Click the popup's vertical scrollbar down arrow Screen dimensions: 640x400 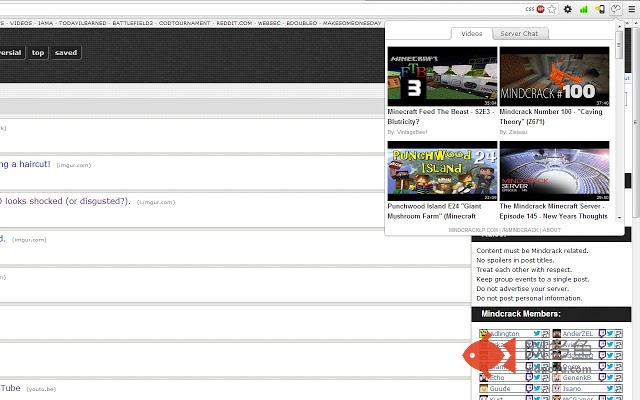[620, 218]
